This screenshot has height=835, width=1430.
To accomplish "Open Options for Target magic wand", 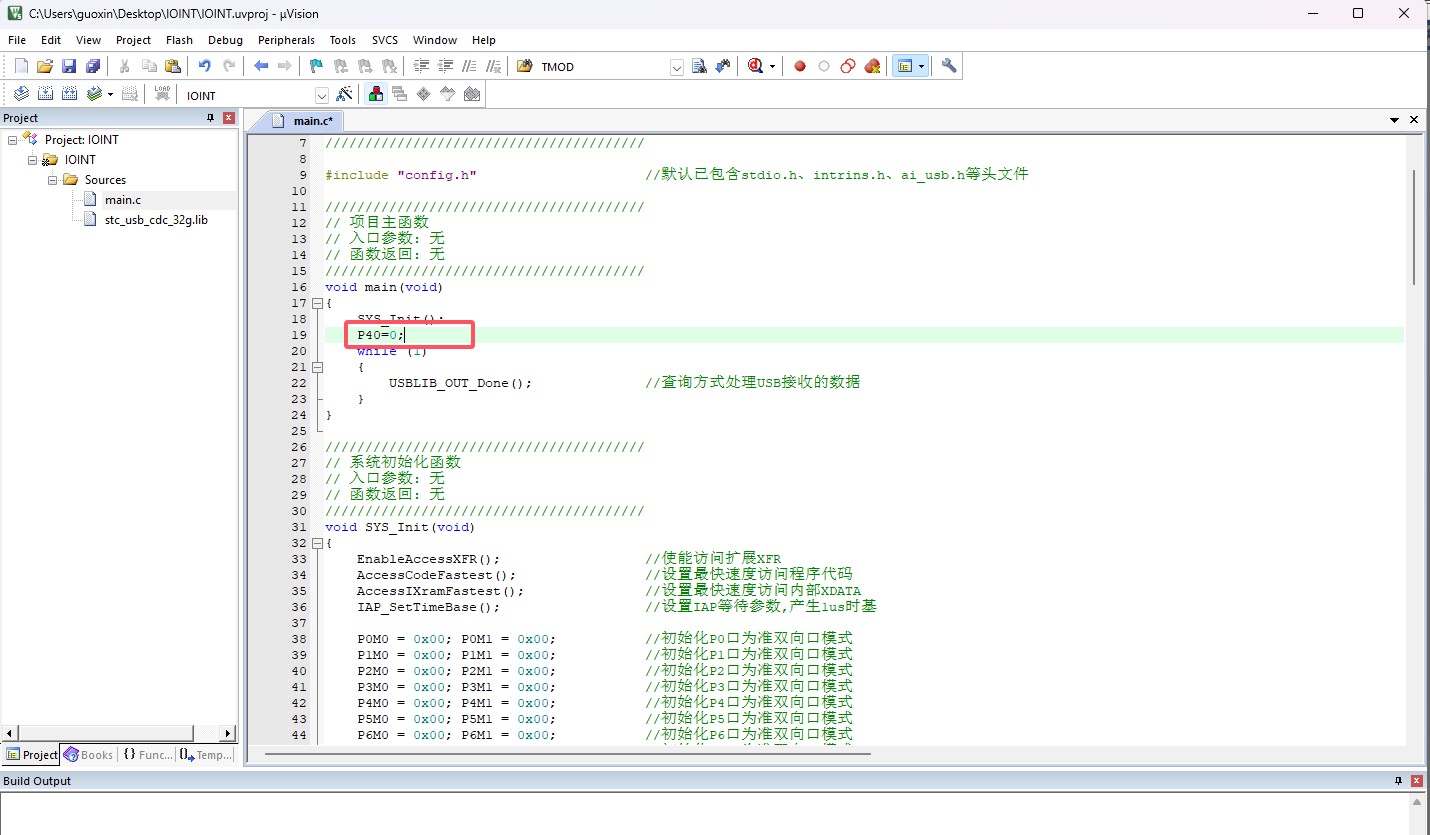I will tap(344, 94).
